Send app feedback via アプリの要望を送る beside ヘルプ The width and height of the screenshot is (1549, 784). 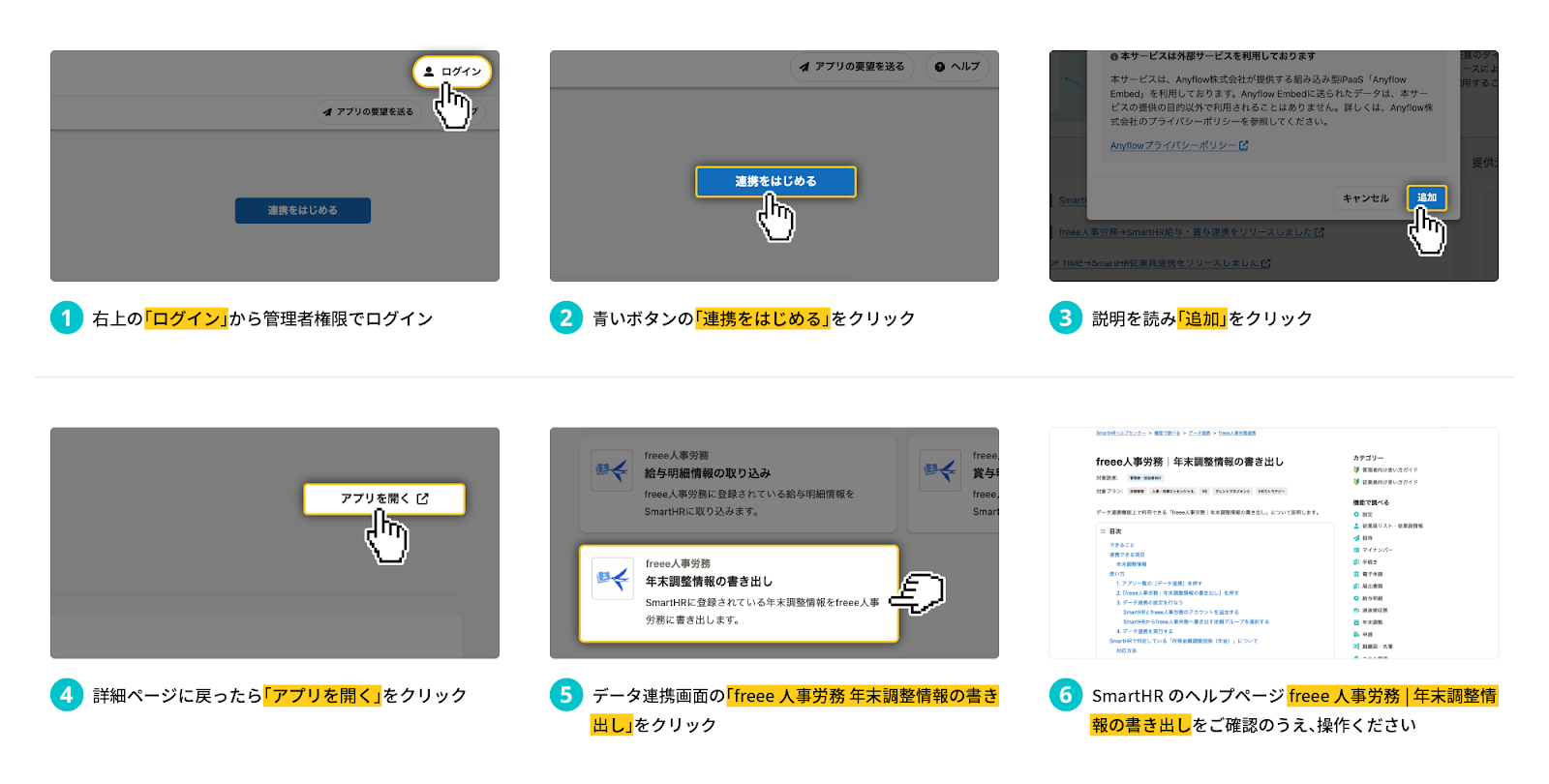[852, 67]
